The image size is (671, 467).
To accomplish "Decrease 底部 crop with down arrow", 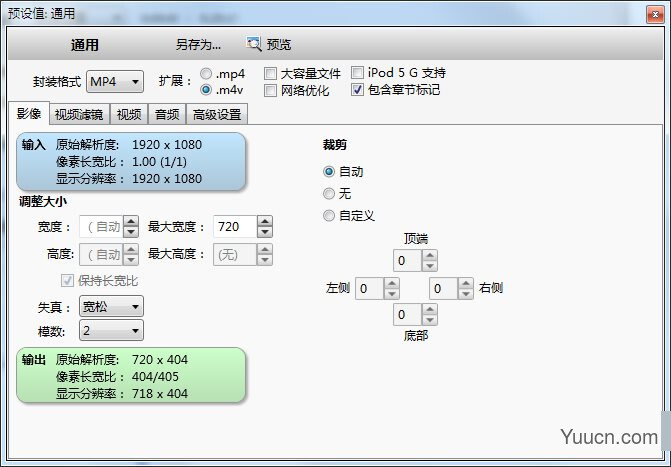I will (x=430, y=320).
